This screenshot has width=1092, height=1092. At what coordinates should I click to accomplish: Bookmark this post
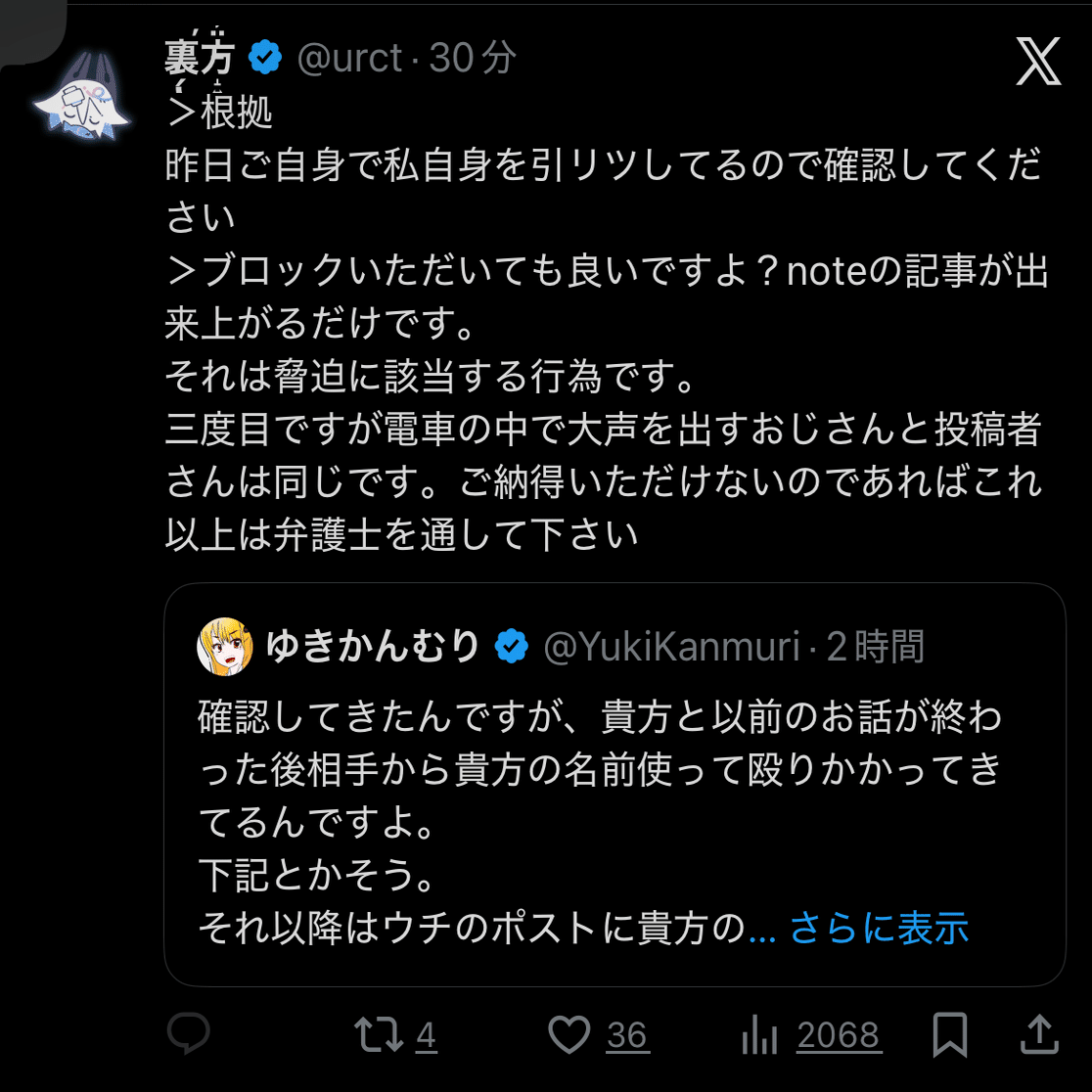pos(949,1034)
